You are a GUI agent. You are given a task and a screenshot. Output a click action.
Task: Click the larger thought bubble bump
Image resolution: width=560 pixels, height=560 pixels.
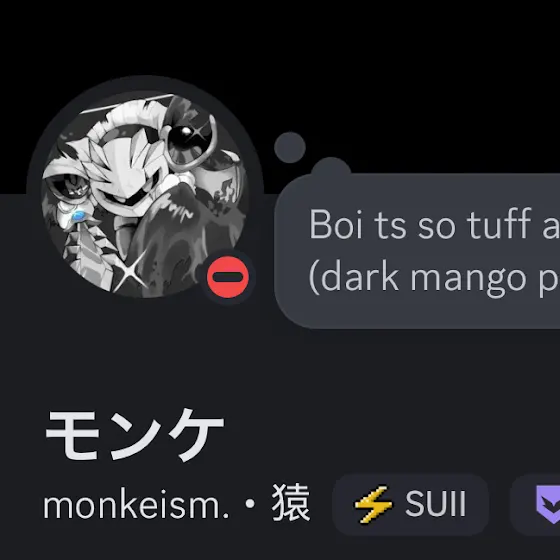click(331, 167)
